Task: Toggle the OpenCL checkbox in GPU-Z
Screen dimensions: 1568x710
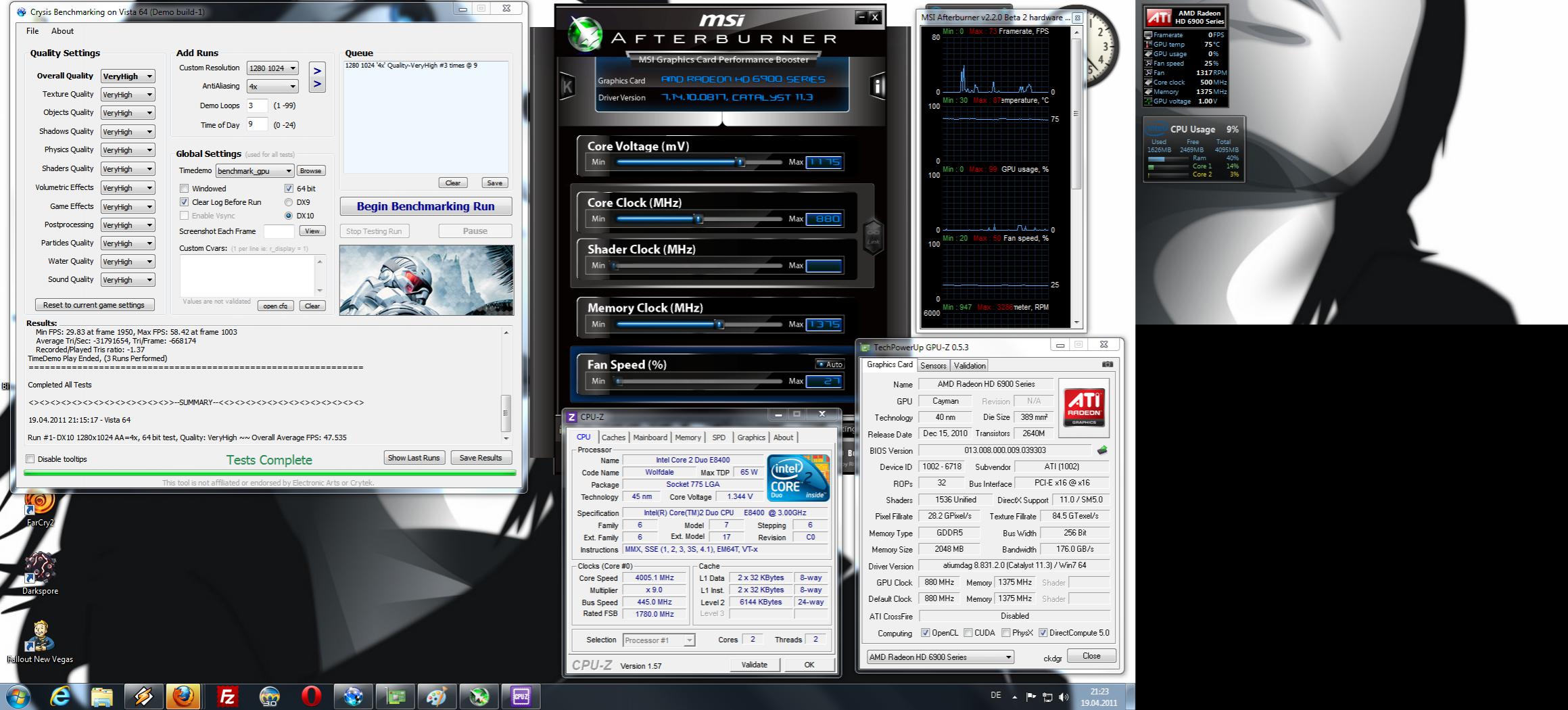Action: 926,633
